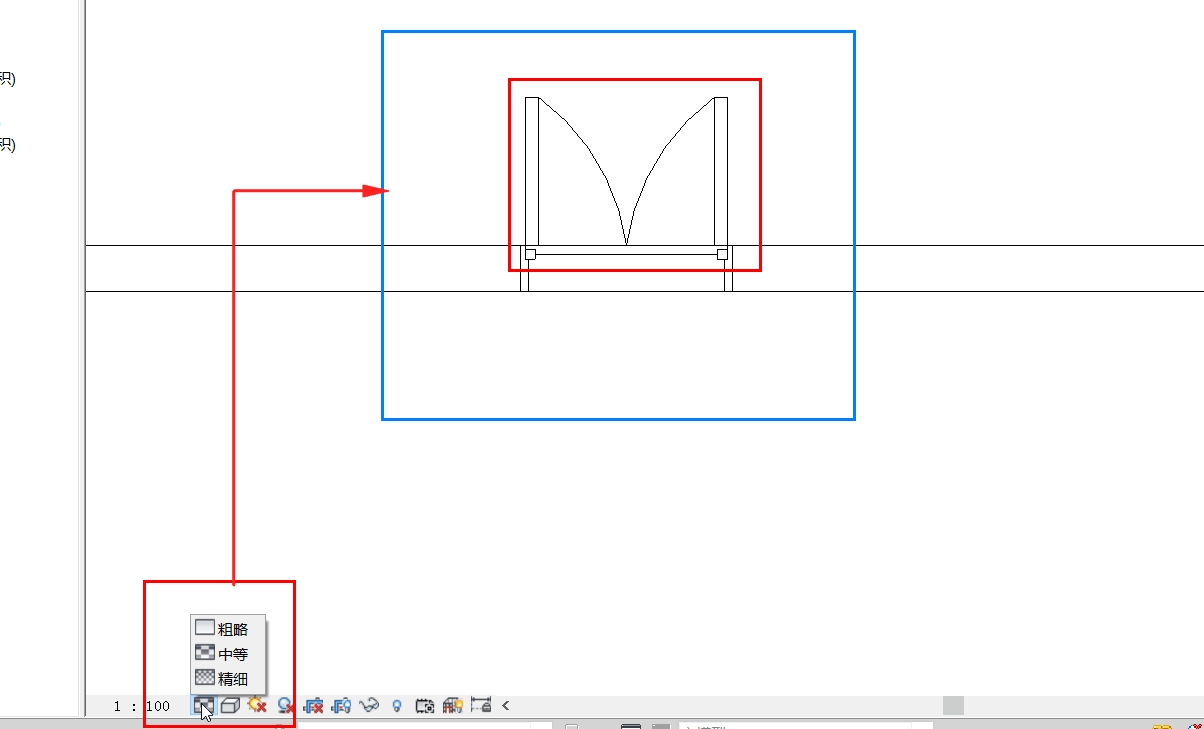Viewport: 1204px width, 729px height.
Task: Open the Visual Style cube icon
Action: point(230,706)
